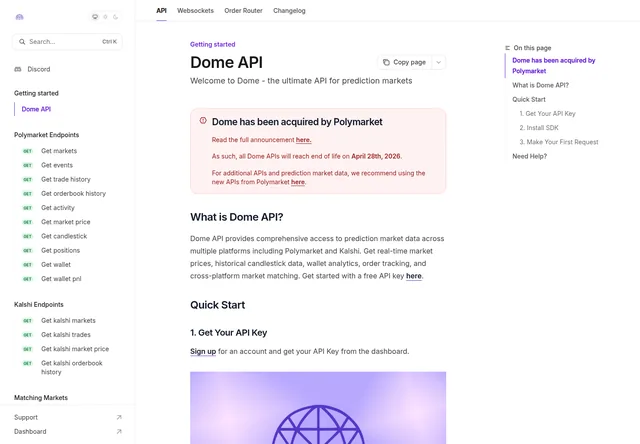Viewport: 640px width, 444px height.
Task: Select Dome API in sidebar
Action: click(x=36, y=109)
